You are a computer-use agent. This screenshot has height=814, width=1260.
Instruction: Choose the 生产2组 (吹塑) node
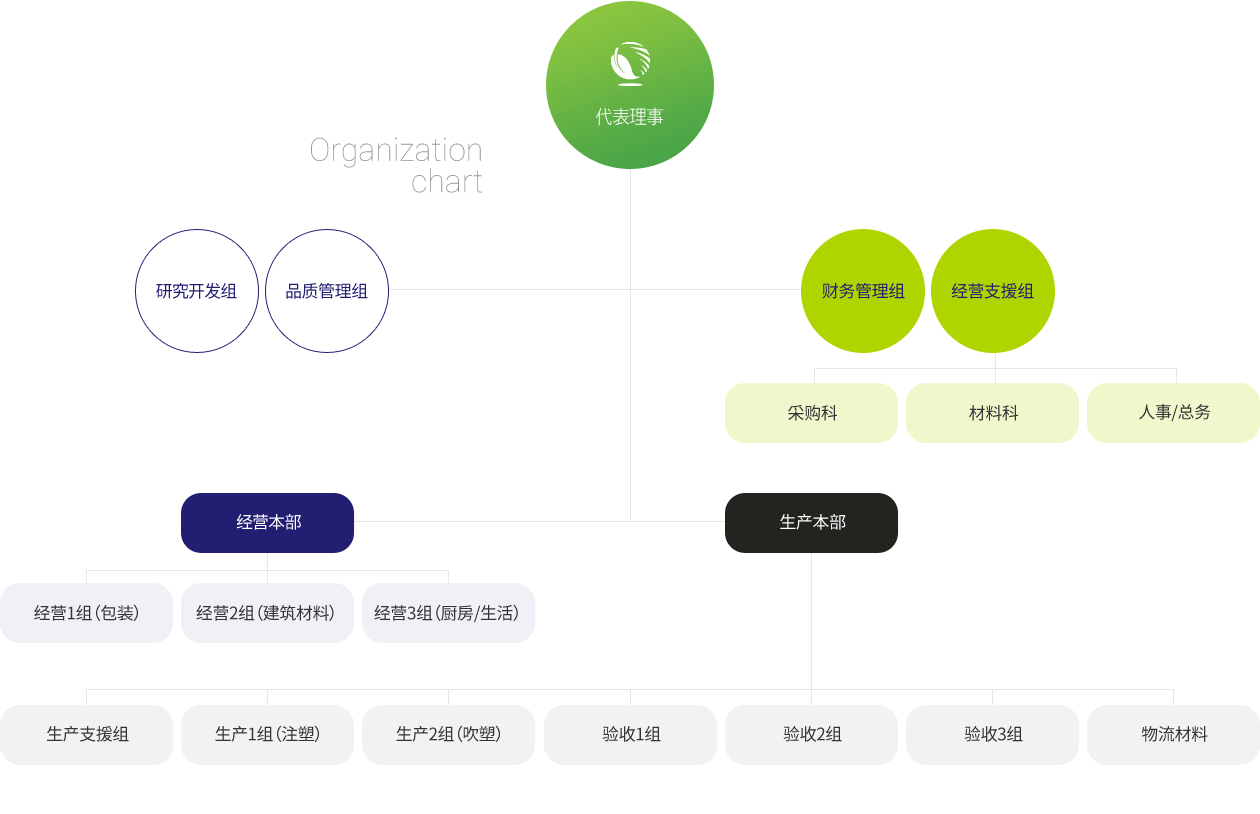[x=448, y=735]
